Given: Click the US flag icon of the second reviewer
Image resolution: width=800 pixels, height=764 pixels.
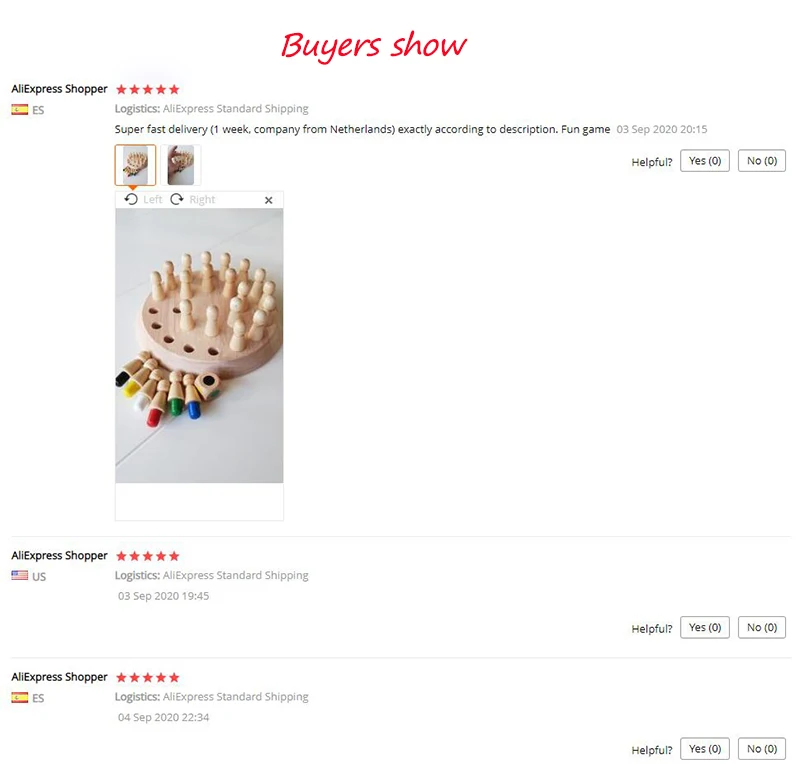Looking at the screenshot, I should pyautogui.click(x=20, y=576).
